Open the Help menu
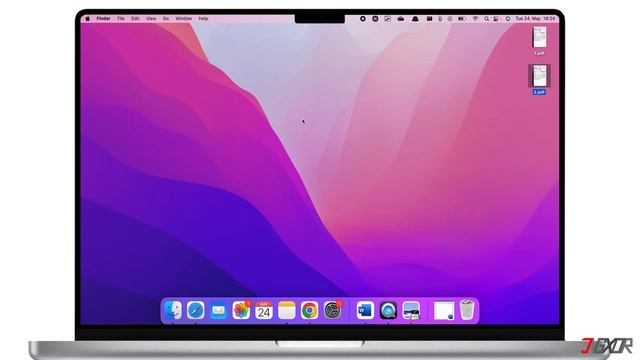This screenshot has width=640, height=360. pyautogui.click(x=203, y=19)
